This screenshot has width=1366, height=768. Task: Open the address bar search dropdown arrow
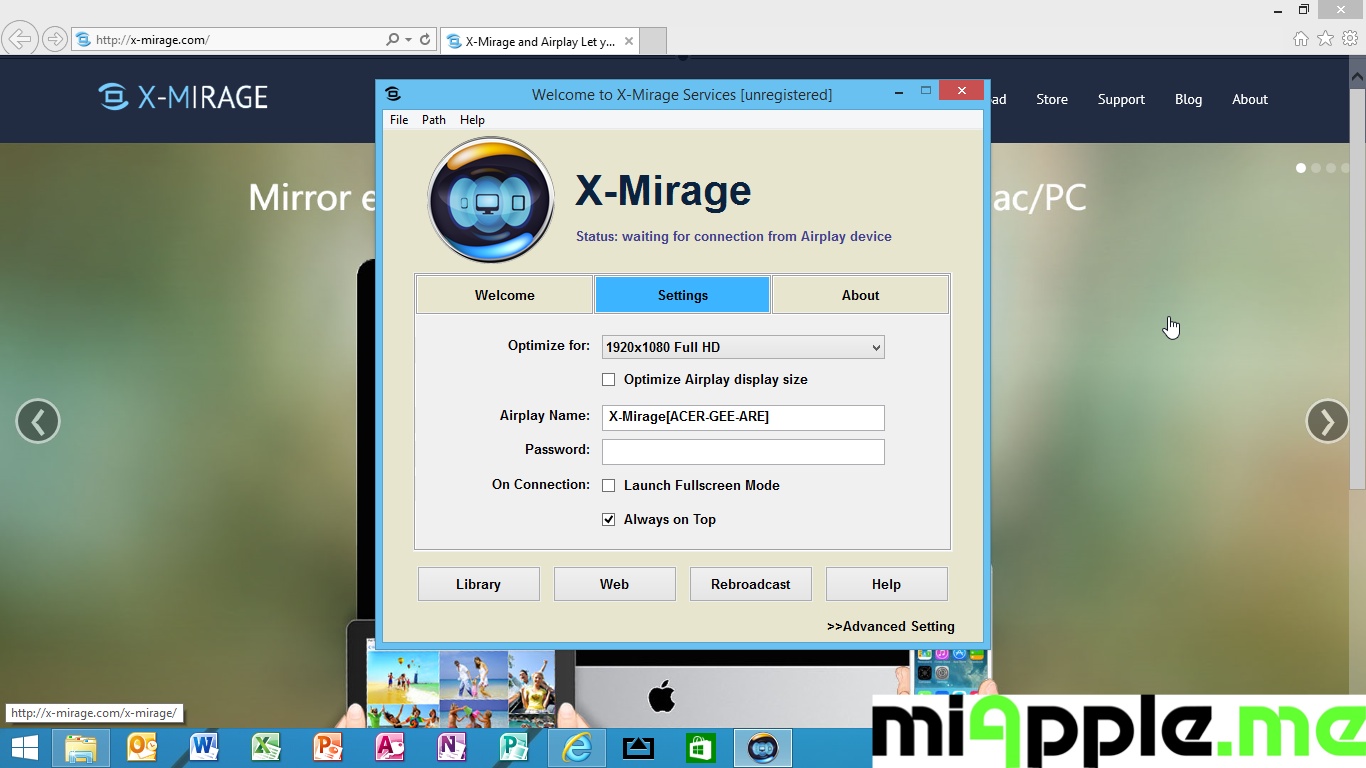coord(408,40)
